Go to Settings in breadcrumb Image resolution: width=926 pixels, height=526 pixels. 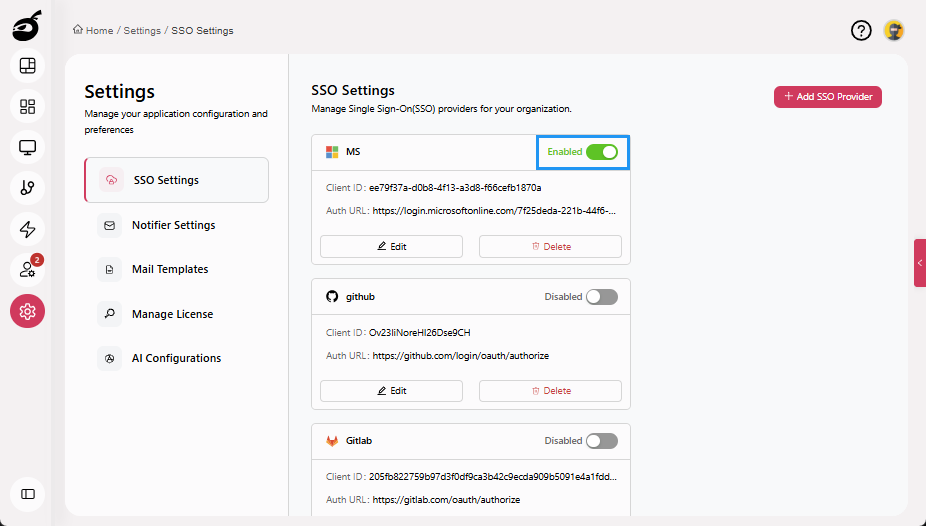(142, 31)
